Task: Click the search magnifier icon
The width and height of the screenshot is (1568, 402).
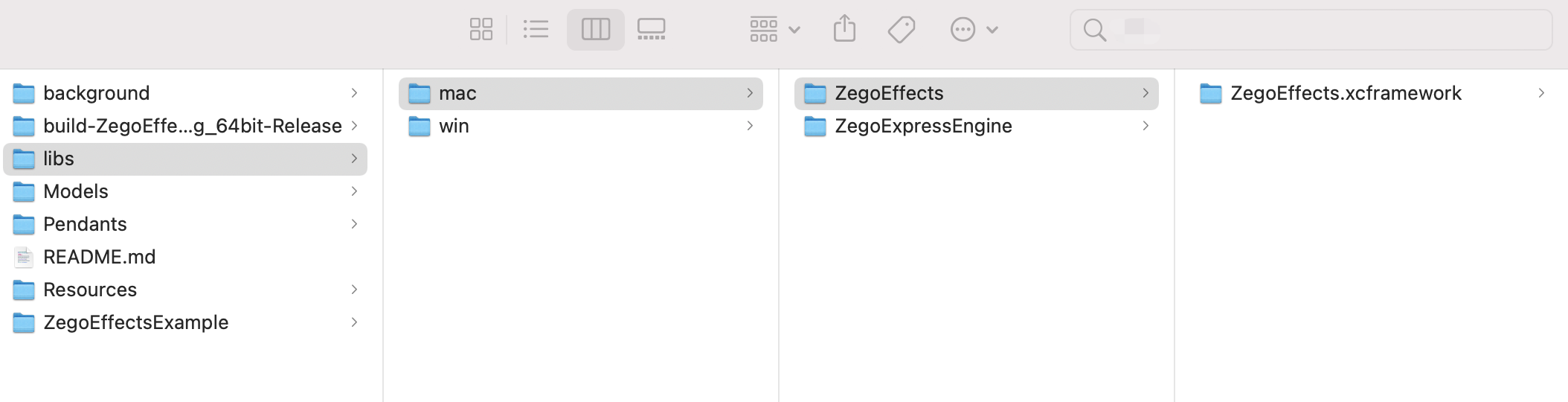Action: click(x=1094, y=30)
